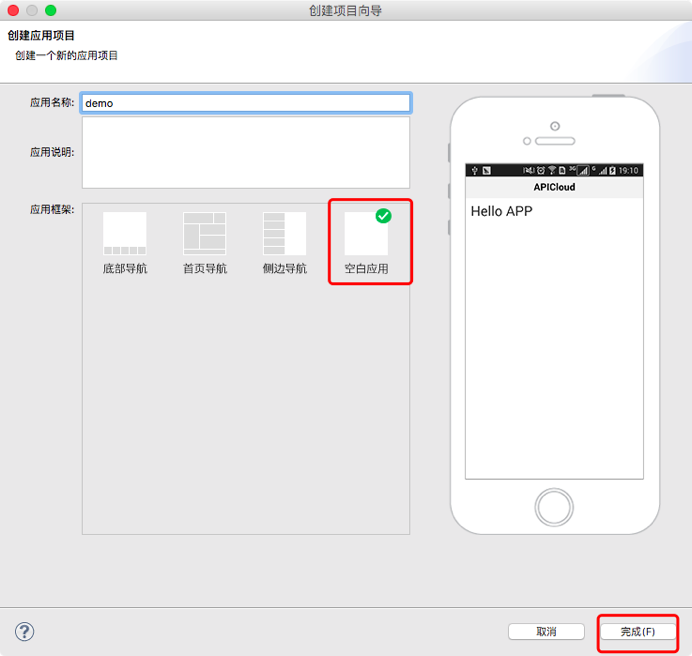
Task: Click the APICloud title bar in preview
Action: coord(554,187)
